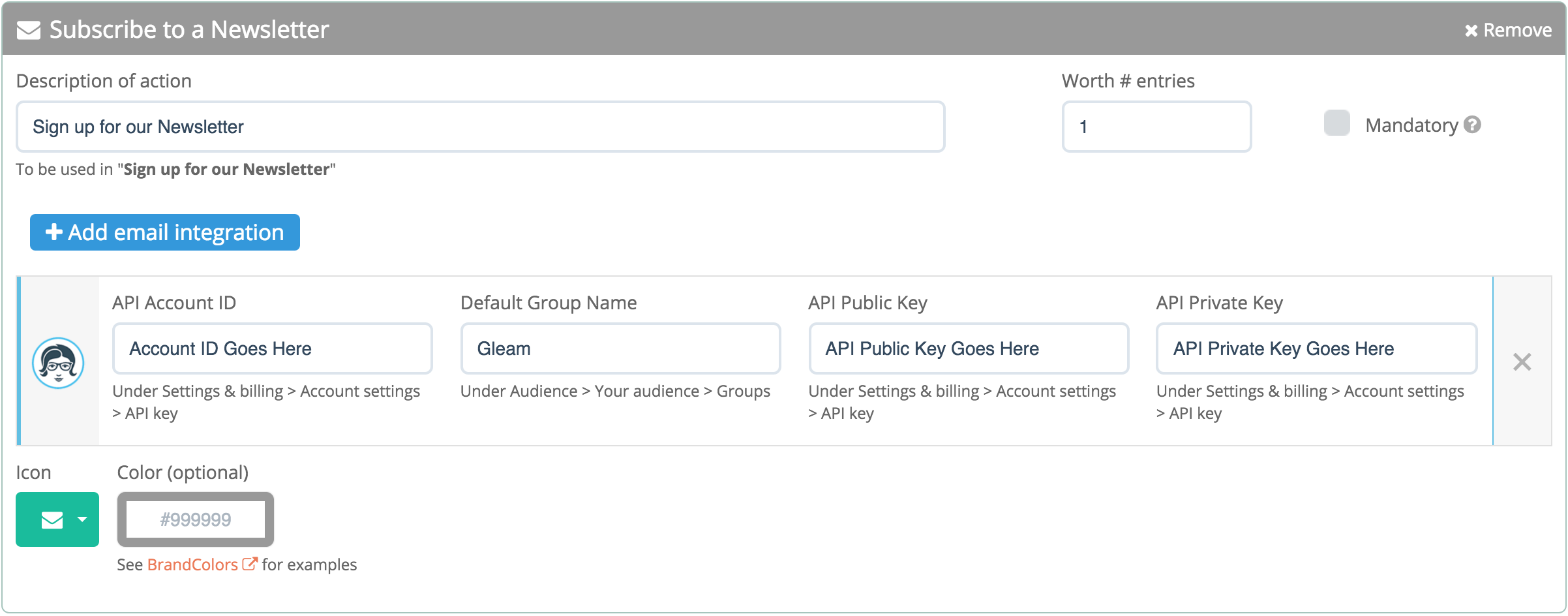Viewport: 1568px width, 616px height.
Task: Enable the Mandatory checkbox
Action: (1337, 123)
